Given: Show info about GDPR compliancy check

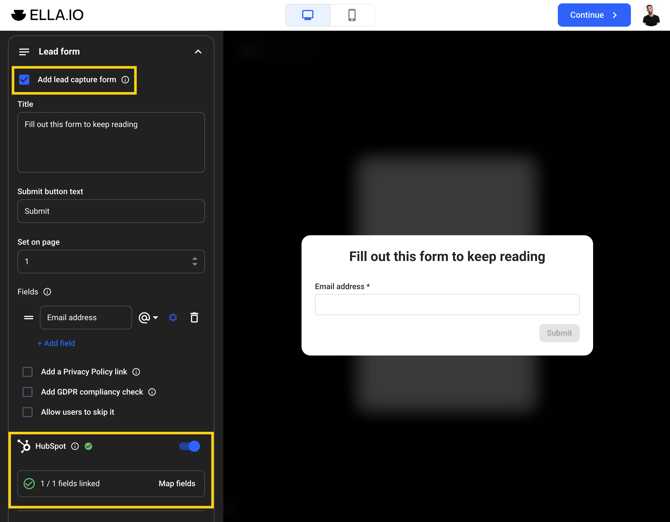Looking at the screenshot, I should click(152, 392).
